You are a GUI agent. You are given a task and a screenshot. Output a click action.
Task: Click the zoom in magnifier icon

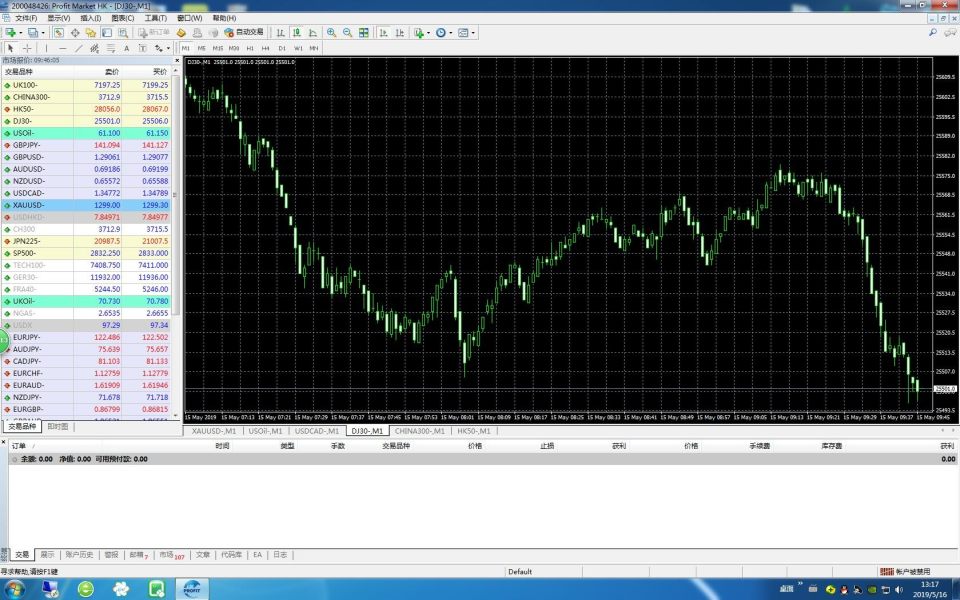[x=331, y=32]
